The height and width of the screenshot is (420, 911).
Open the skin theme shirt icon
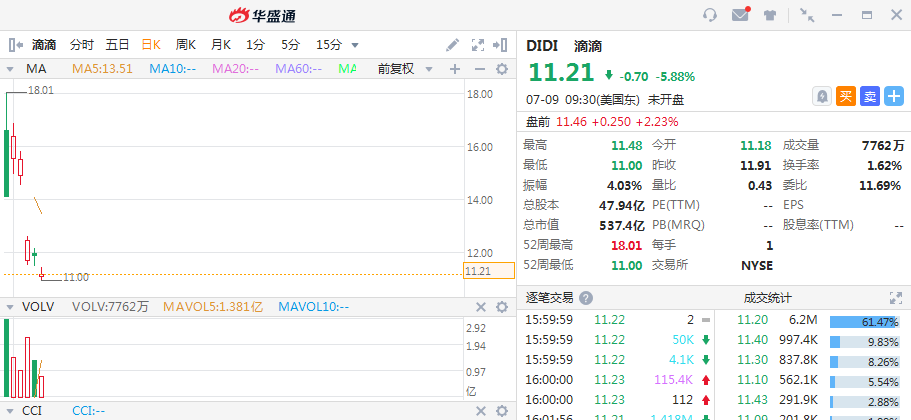tap(770, 15)
